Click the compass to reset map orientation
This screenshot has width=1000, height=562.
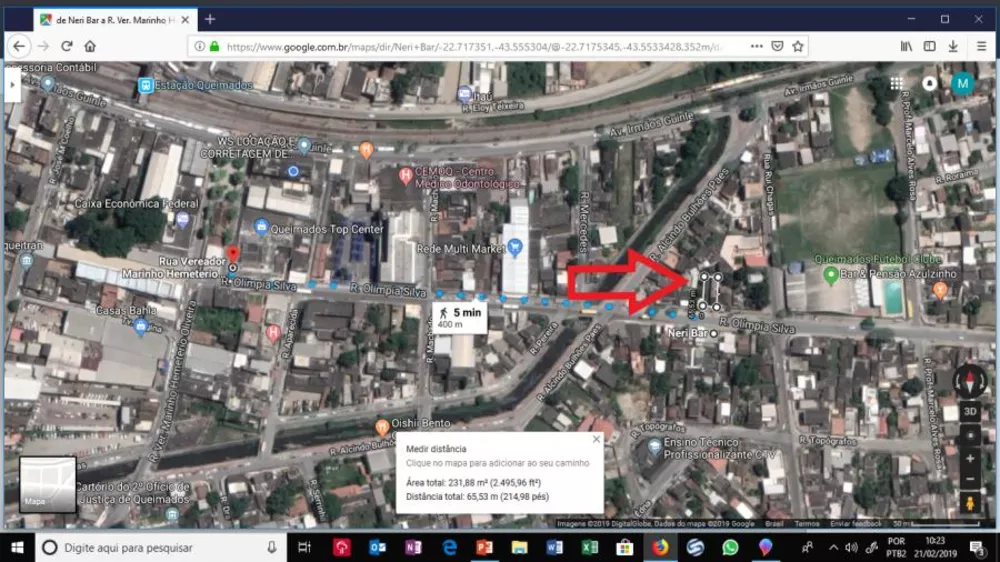[969, 382]
